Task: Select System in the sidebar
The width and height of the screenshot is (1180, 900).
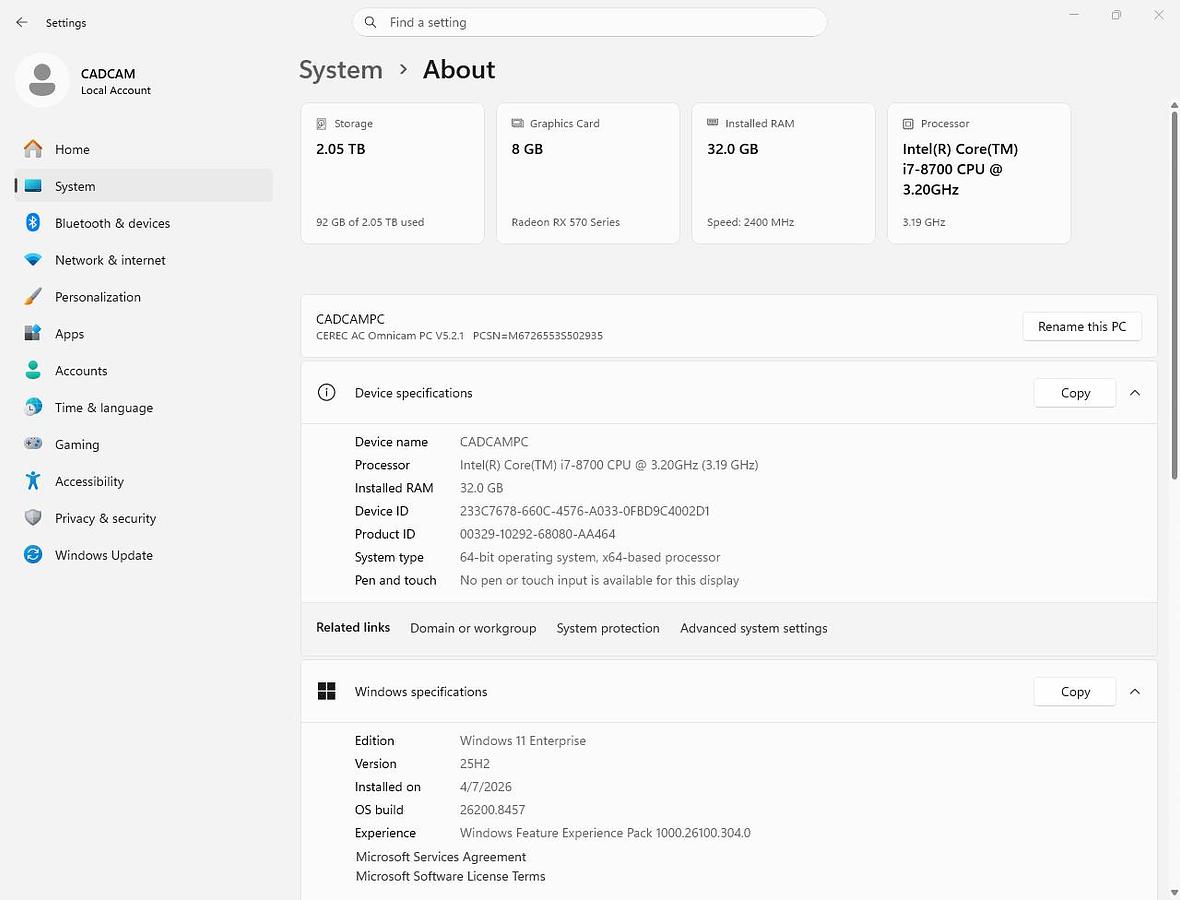Action: pyautogui.click(x=144, y=186)
